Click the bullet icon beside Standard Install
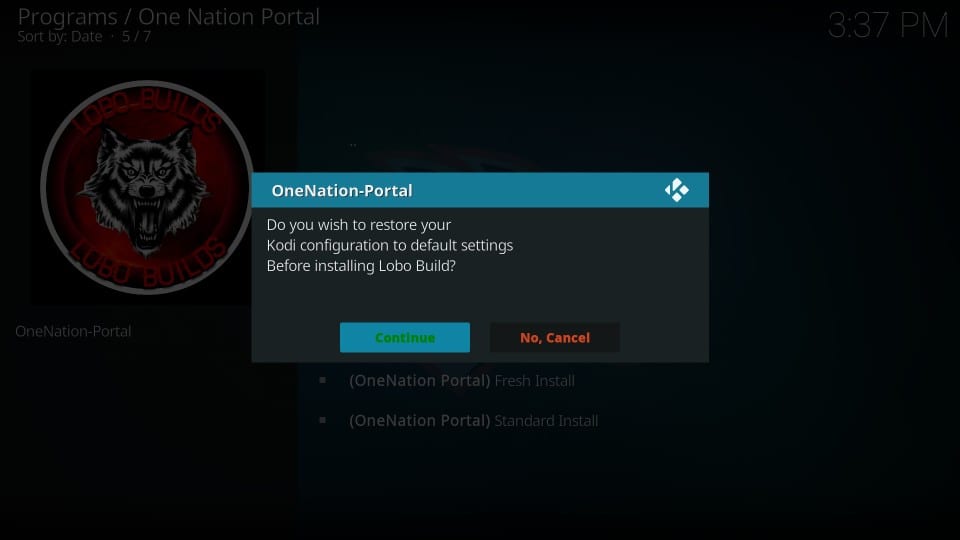Viewport: 960px width, 540px height. (323, 420)
